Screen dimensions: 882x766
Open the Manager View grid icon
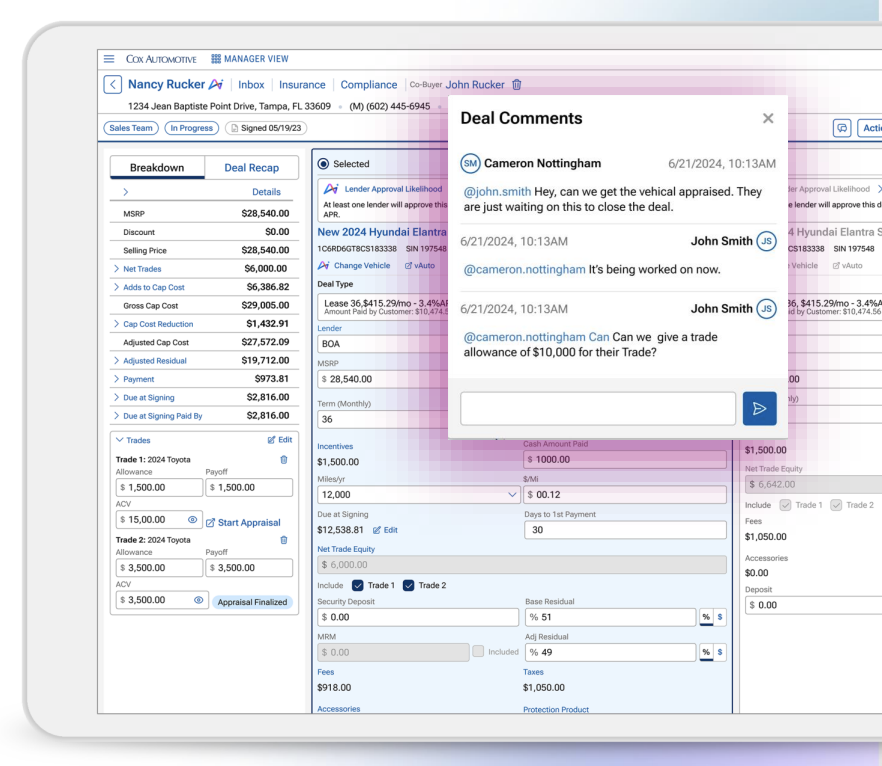point(215,58)
